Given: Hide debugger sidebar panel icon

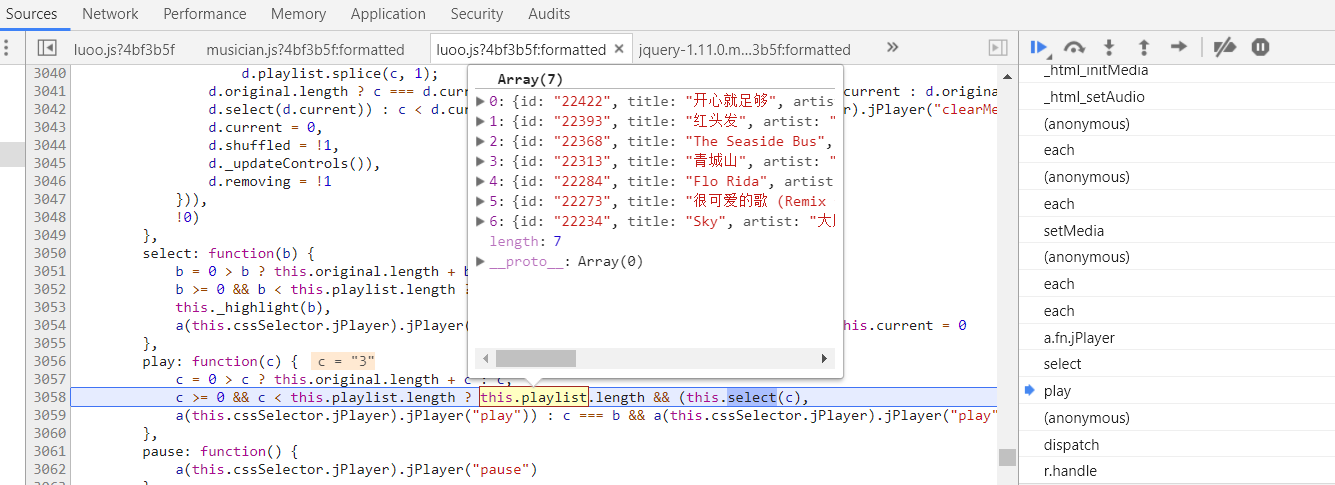Looking at the screenshot, I should [x=997, y=48].
